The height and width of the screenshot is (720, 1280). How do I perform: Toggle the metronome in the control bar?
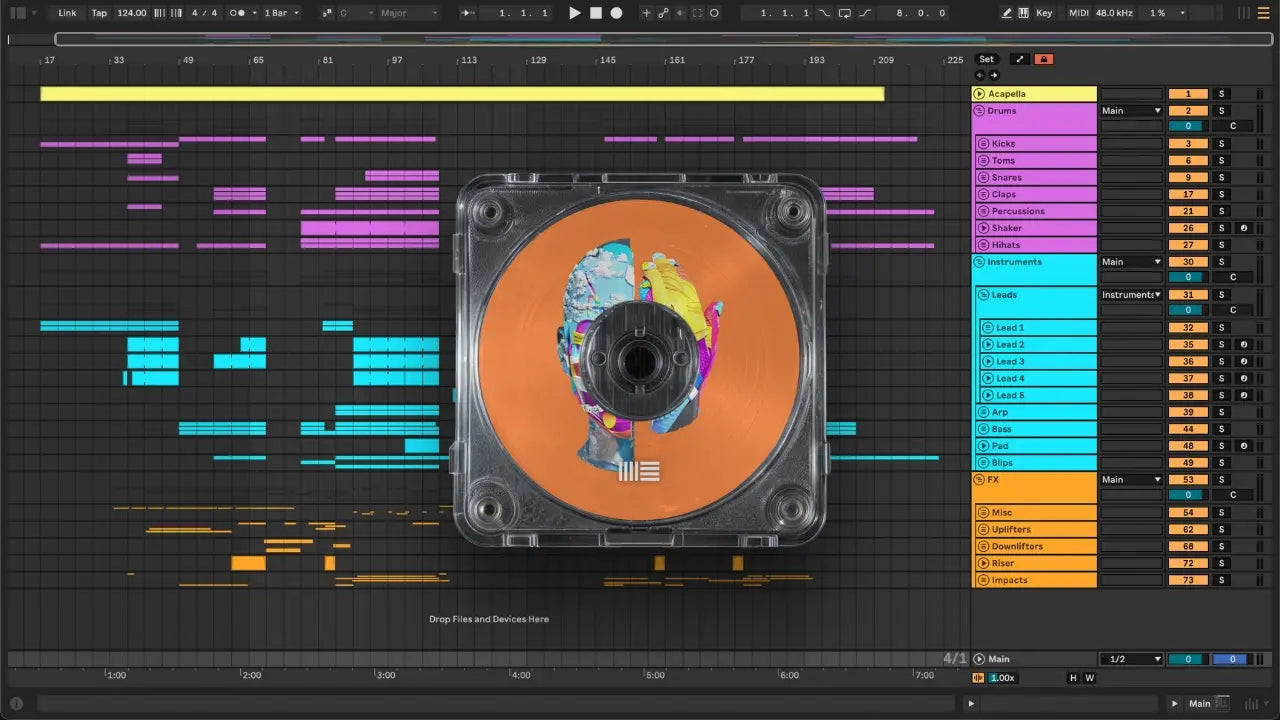(x=239, y=13)
